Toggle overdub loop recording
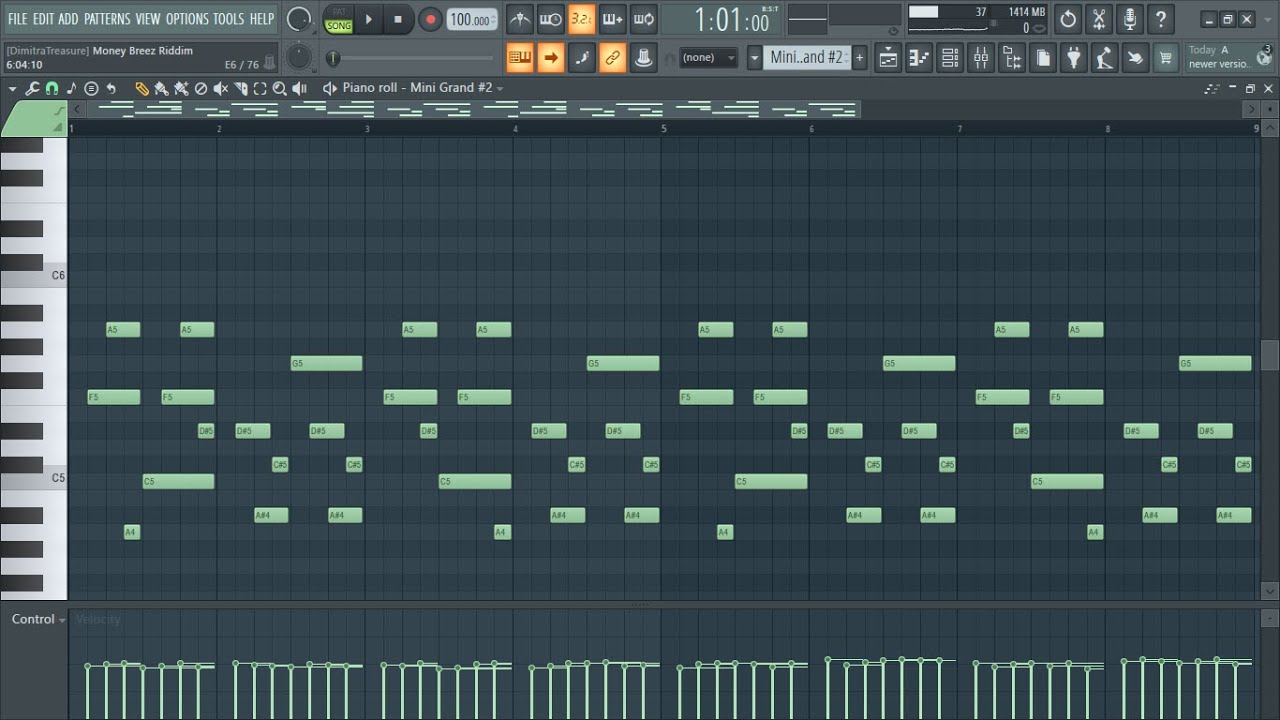The image size is (1280, 720). point(613,19)
